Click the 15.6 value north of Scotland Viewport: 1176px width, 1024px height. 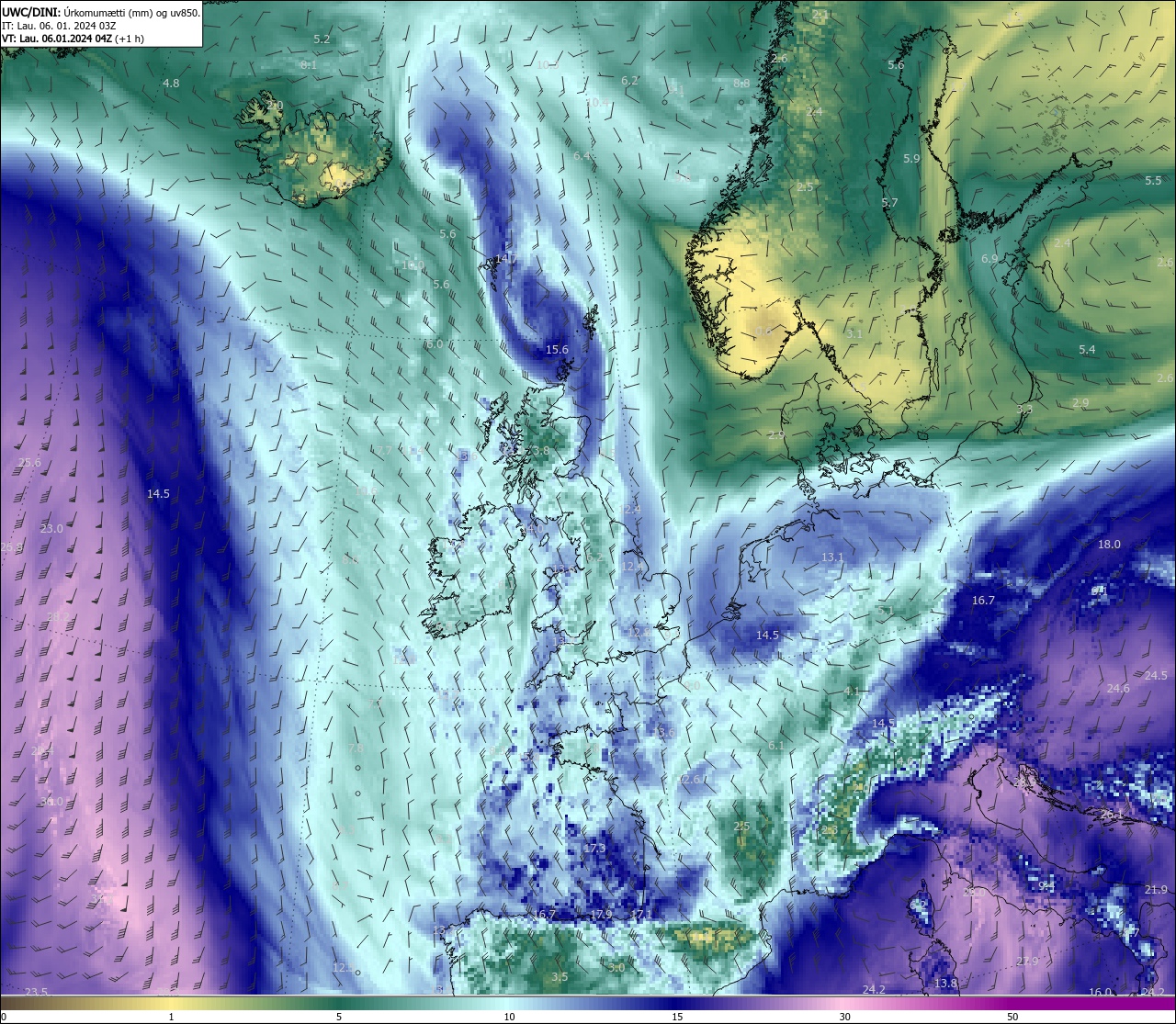pyautogui.click(x=557, y=350)
